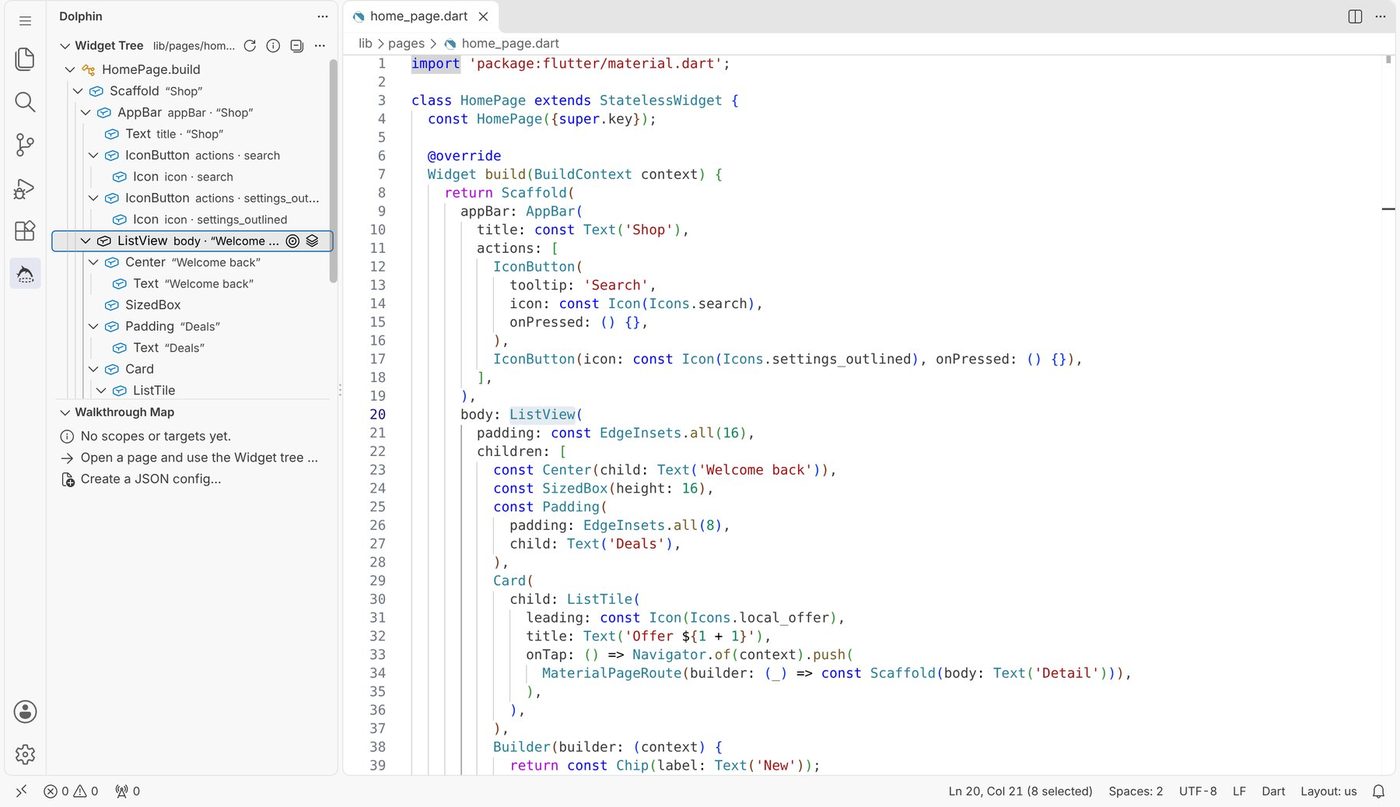Change the UTF-8 file encoding
Screen dimensions: 1400x807
(x=1198, y=791)
